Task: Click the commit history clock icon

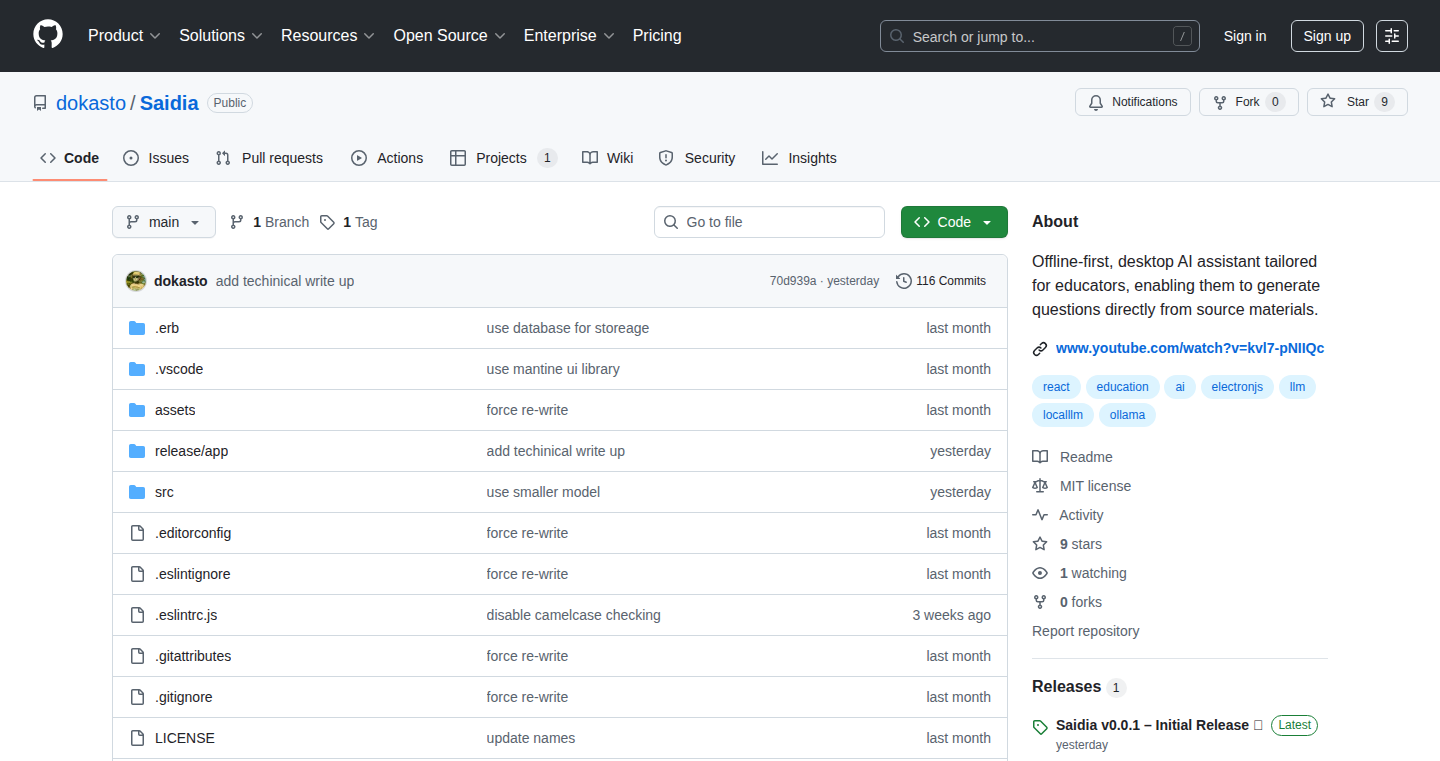Action: pos(904,281)
